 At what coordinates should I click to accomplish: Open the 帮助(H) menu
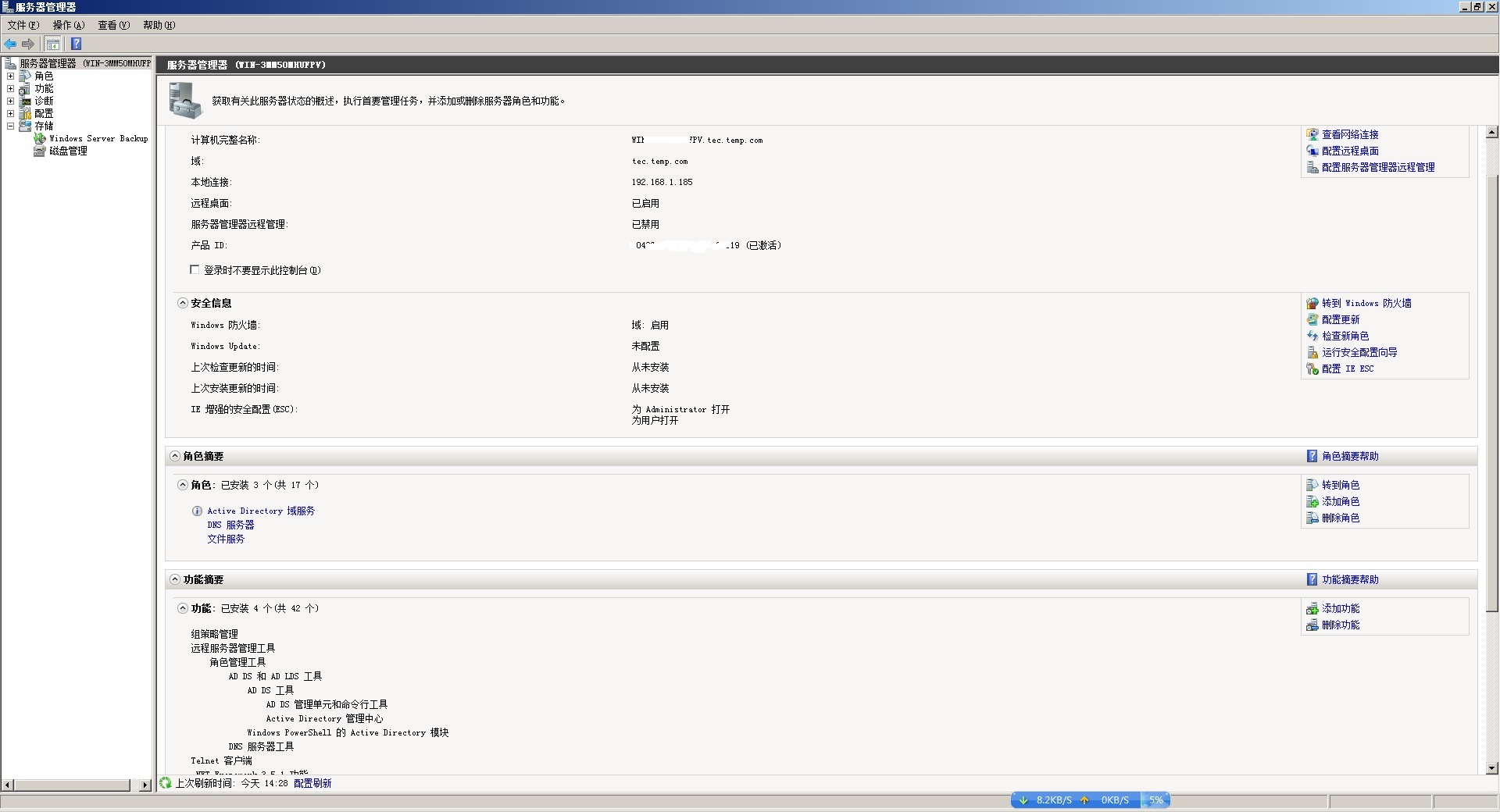[159, 25]
